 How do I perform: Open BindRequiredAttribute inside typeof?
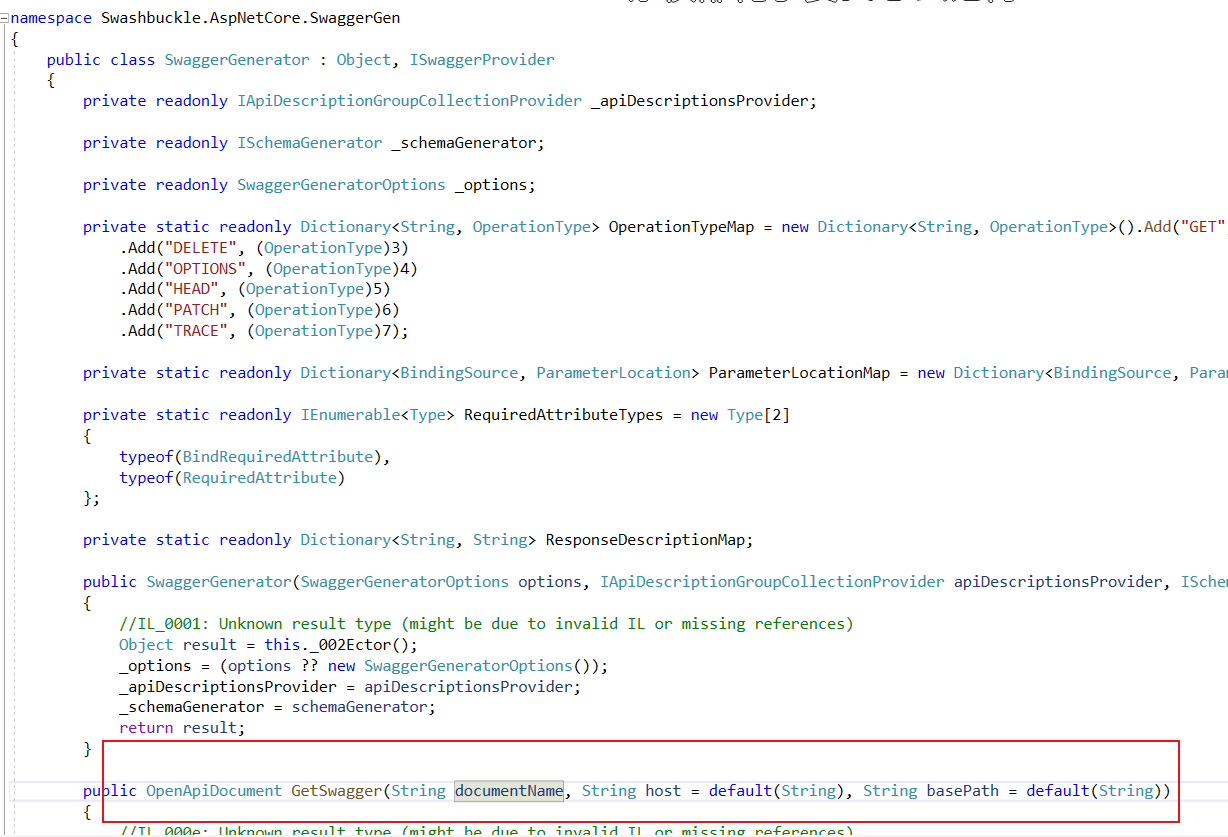point(277,456)
